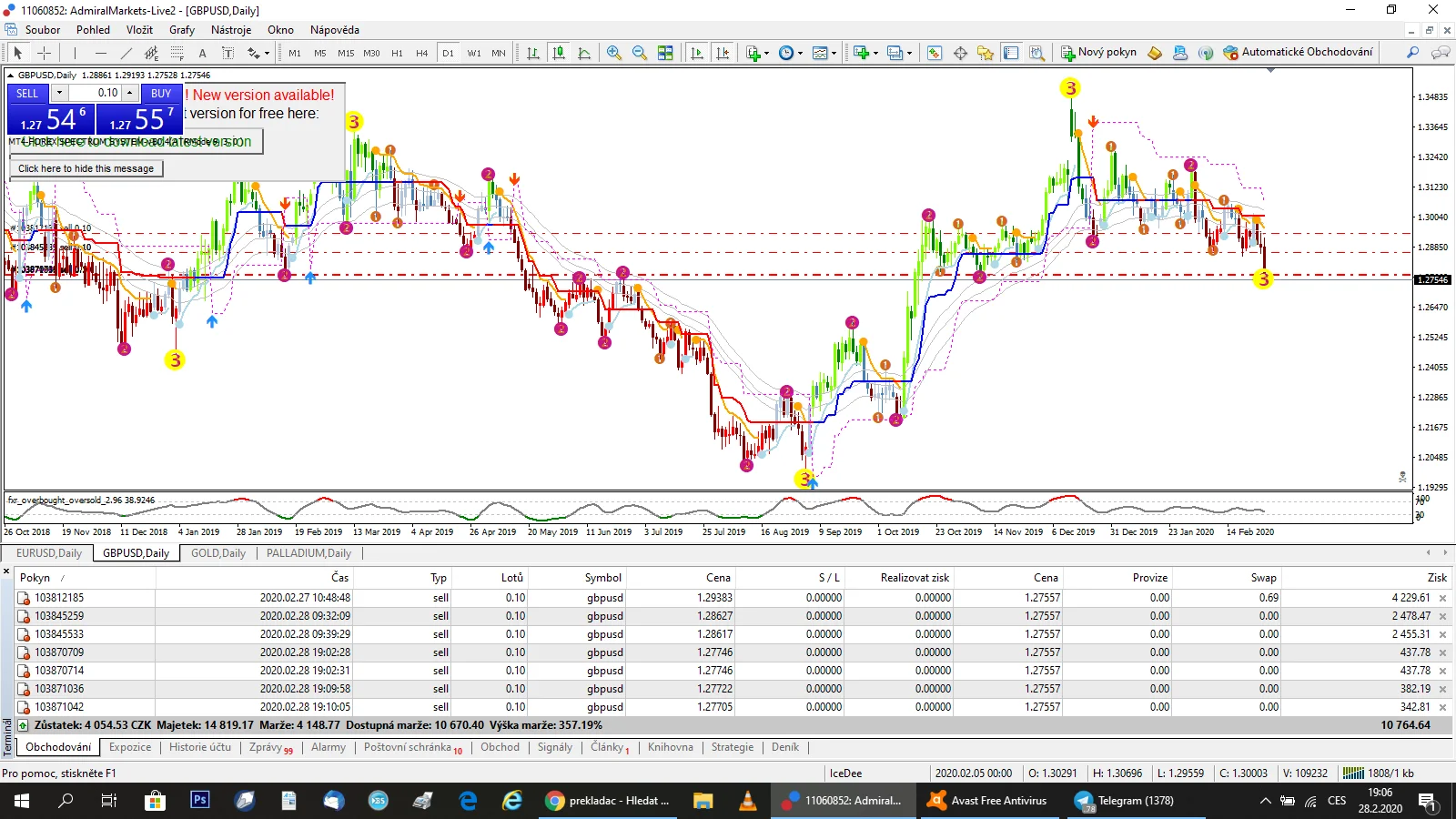Open the Grafy menu
This screenshot has height=819, width=1456.
182,30
